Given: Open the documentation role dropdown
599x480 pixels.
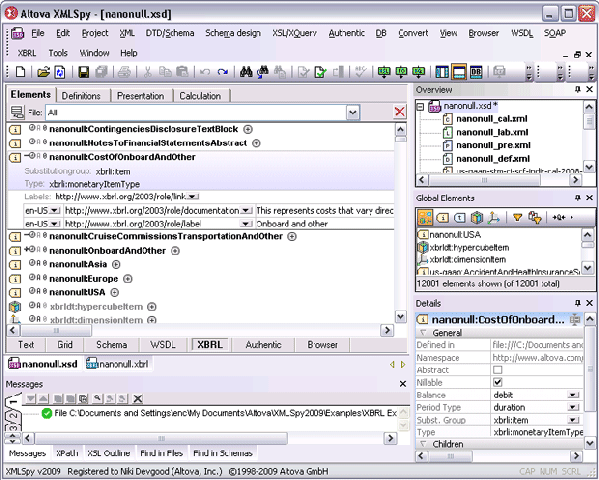Looking at the screenshot, I should (x=247, y=211).
